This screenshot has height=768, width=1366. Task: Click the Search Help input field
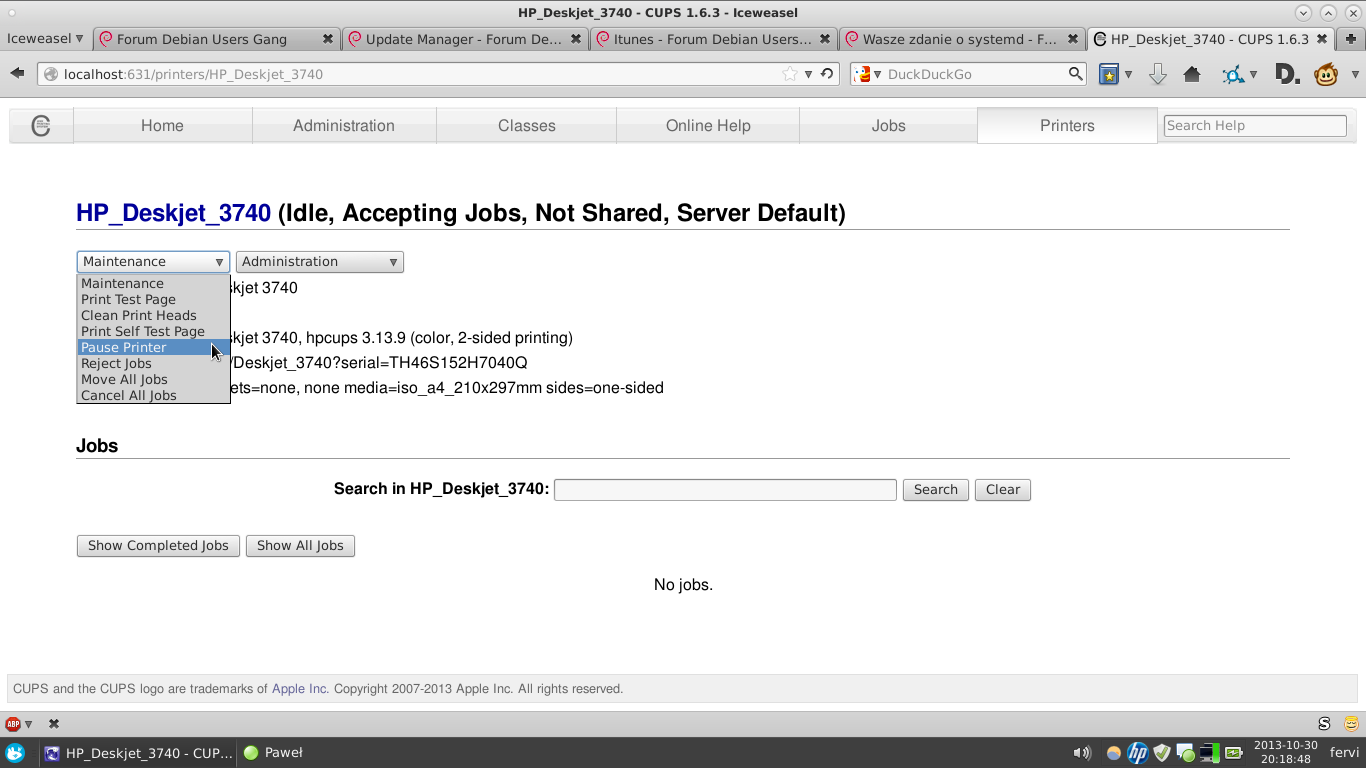point(1254,126)
